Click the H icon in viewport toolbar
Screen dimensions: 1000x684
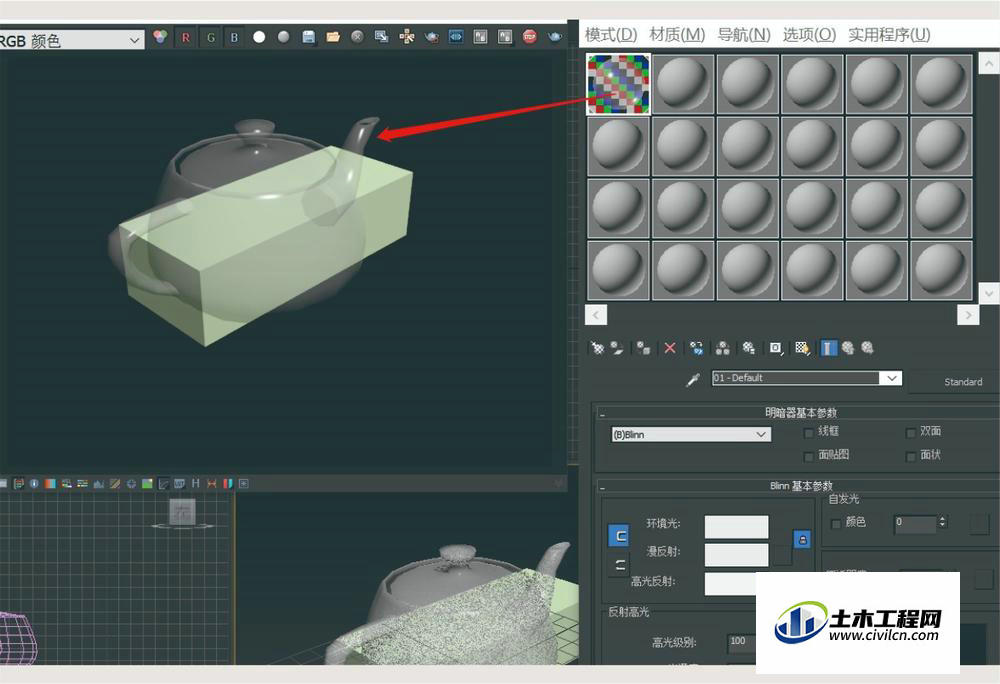195,483
